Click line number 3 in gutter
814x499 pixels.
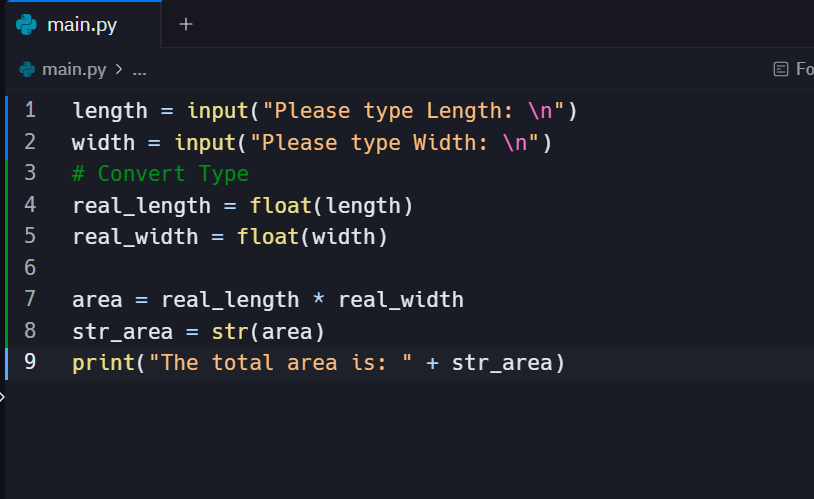(30, 173)
